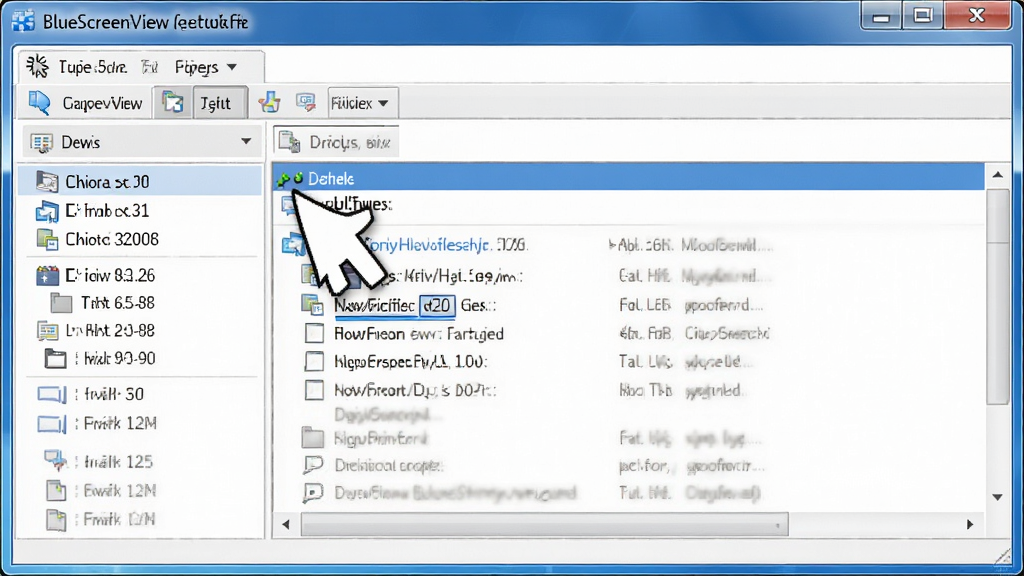Click the folder toolbar icon left of Tgitt
The image size is (1024, 576).
coord(172,103)
